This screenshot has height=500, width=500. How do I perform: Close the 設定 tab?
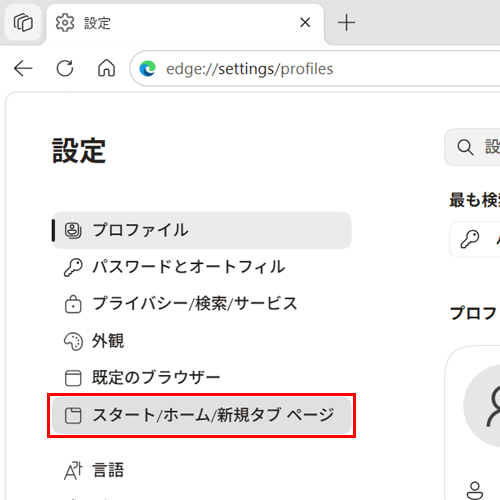point(305,23)
